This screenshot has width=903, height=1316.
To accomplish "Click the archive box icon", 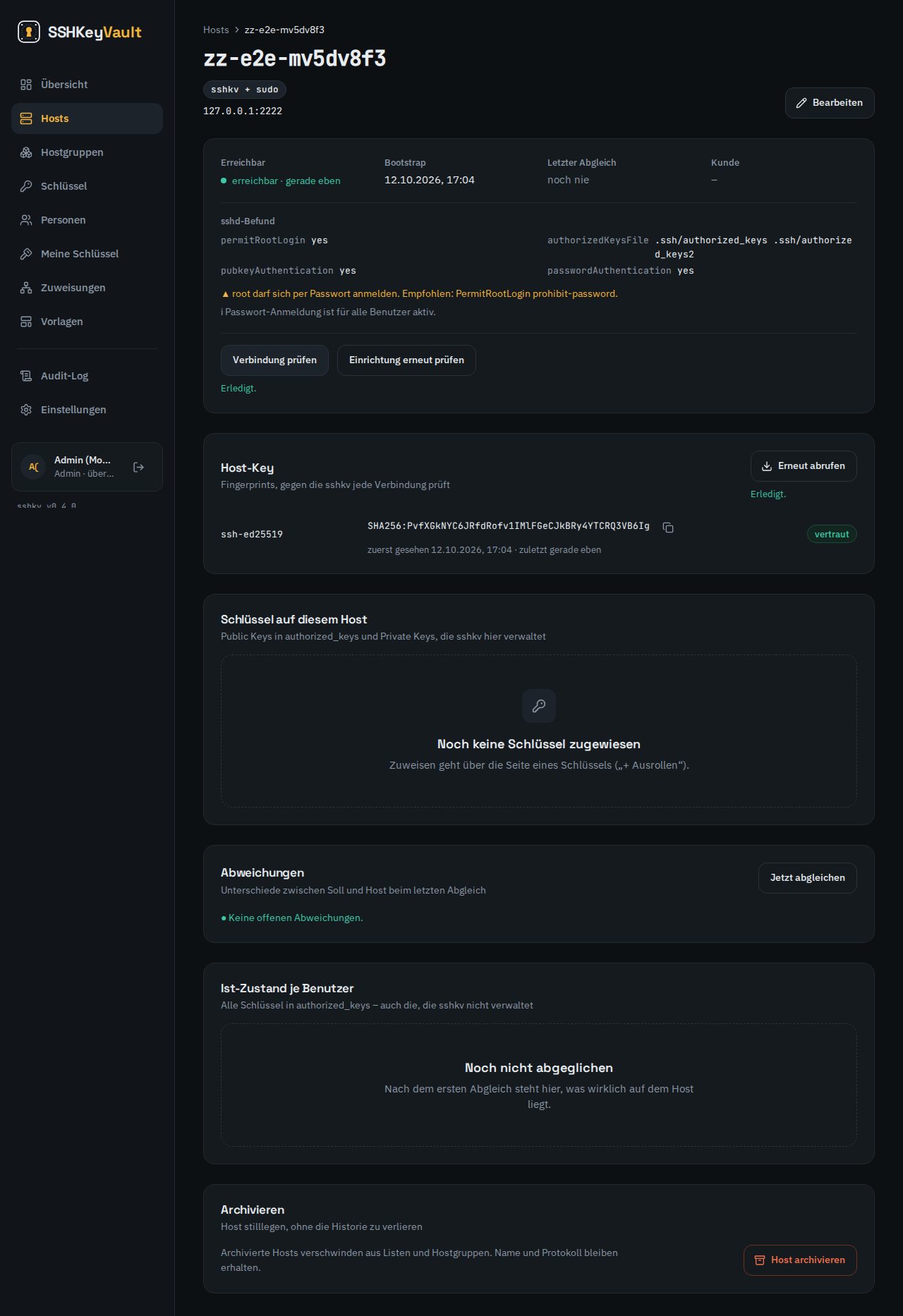I will click(760, 1260).
